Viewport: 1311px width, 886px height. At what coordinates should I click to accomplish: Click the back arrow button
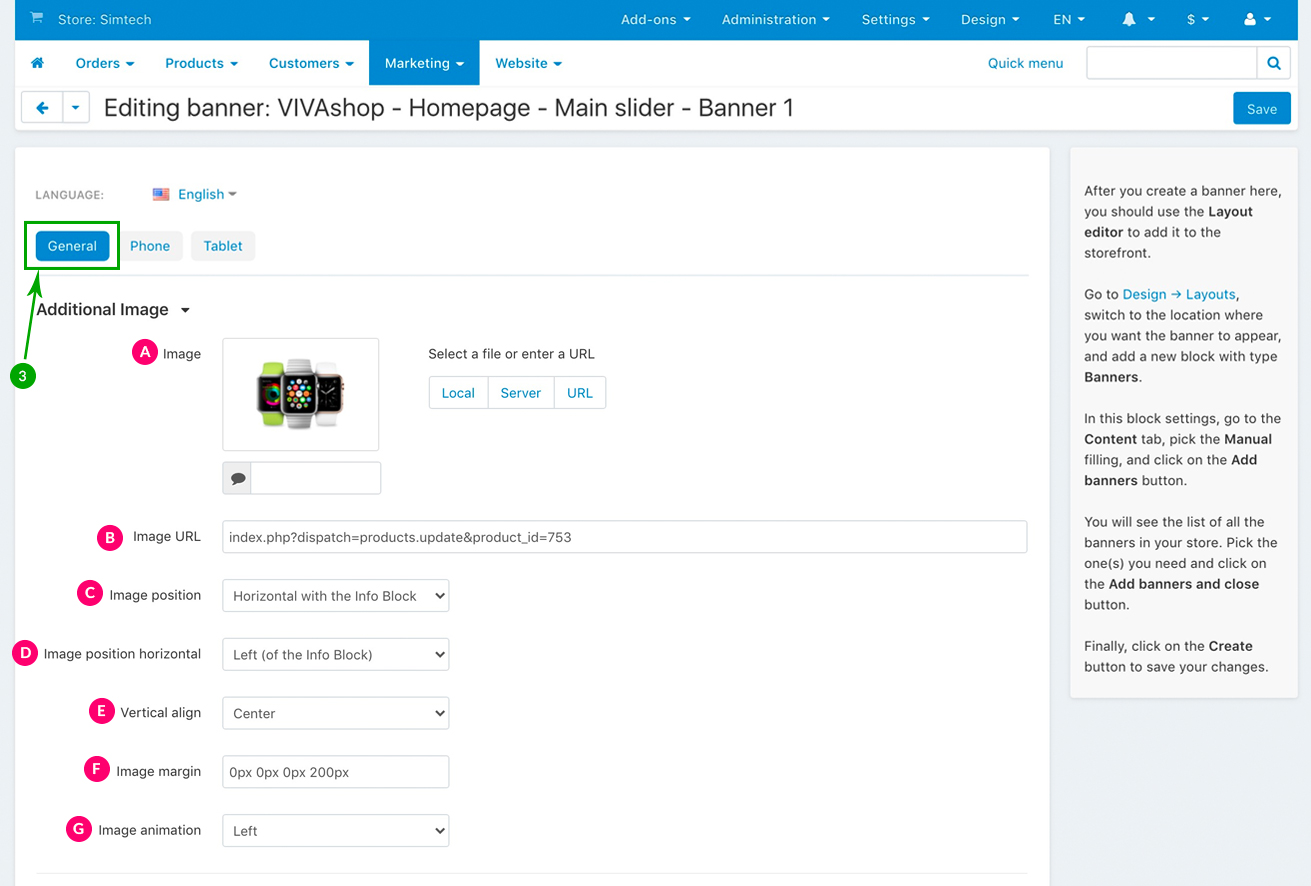tap(42, 108)
